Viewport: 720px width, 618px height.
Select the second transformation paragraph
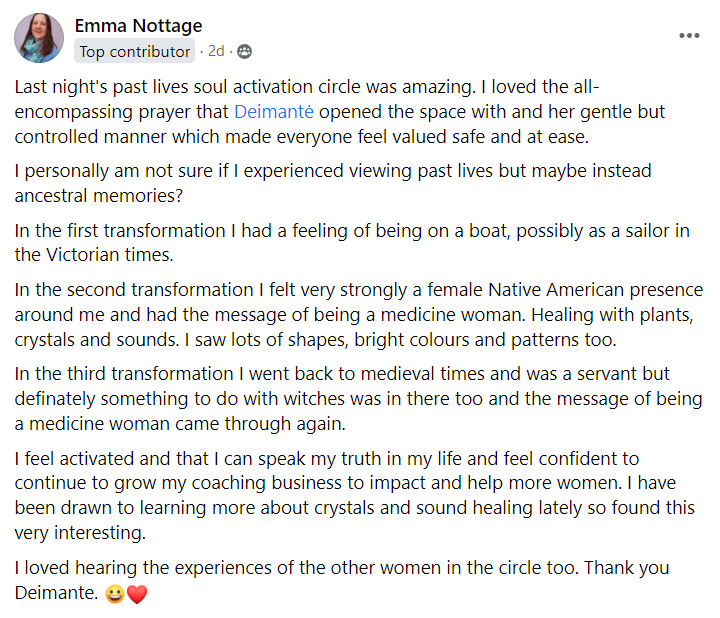coord(359,315)
